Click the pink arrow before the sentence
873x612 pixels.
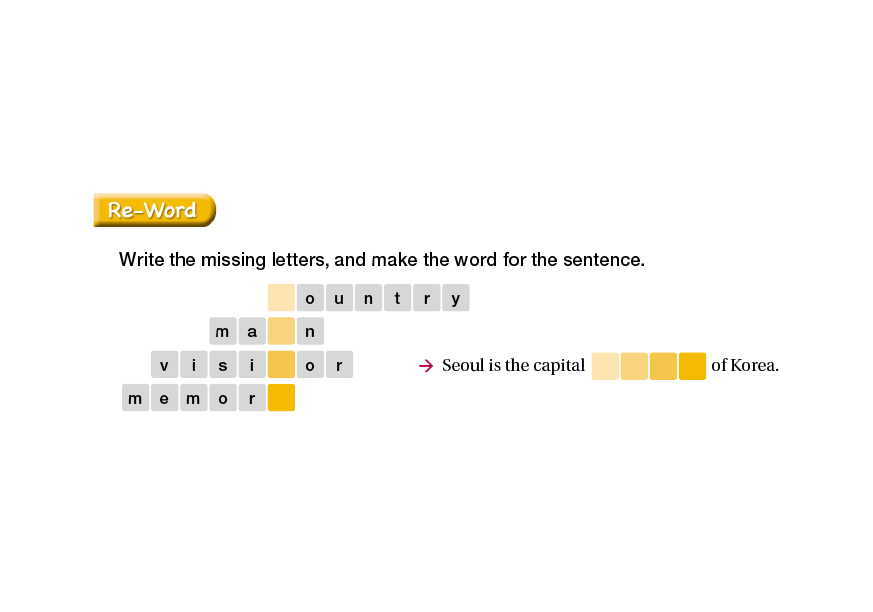click(424, 366)
